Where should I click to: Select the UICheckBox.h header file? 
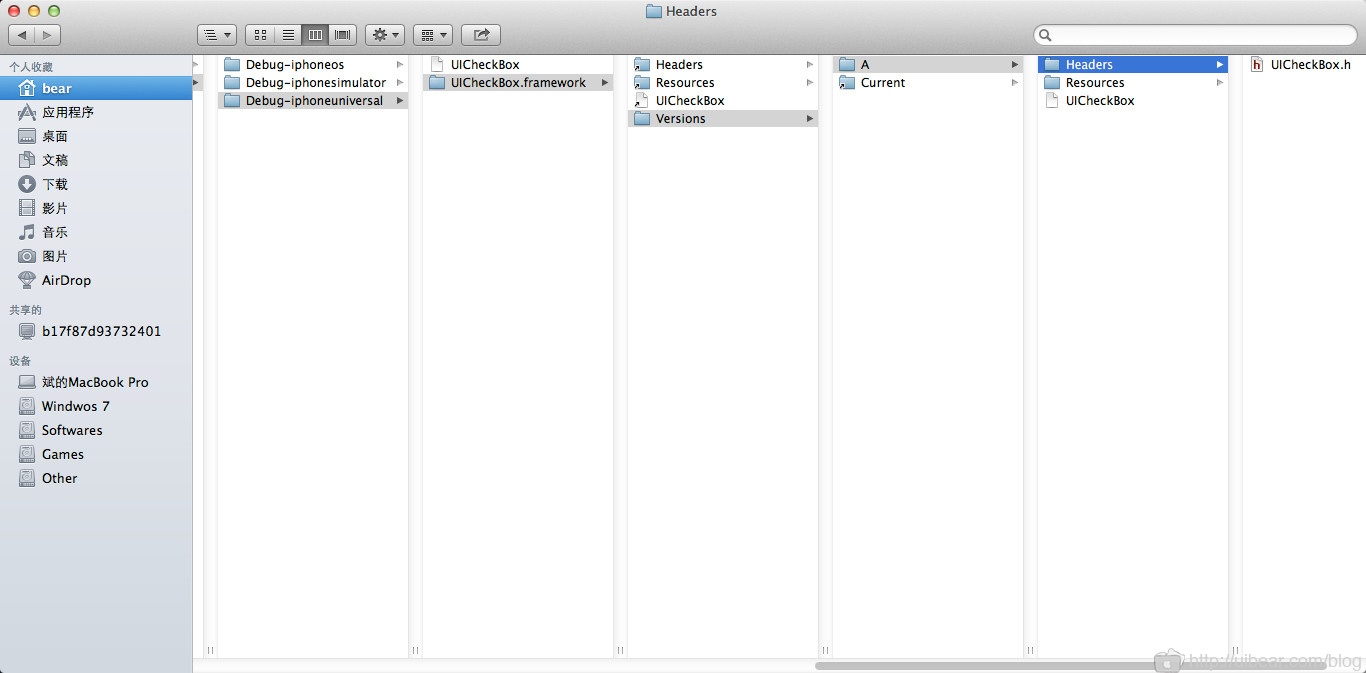1310,64
